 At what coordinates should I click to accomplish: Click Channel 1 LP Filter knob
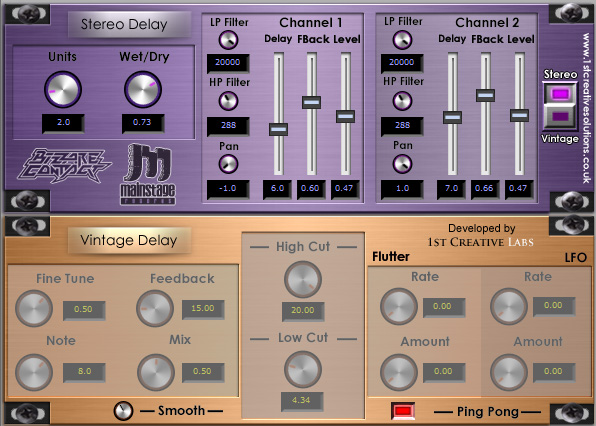point(228,40)
